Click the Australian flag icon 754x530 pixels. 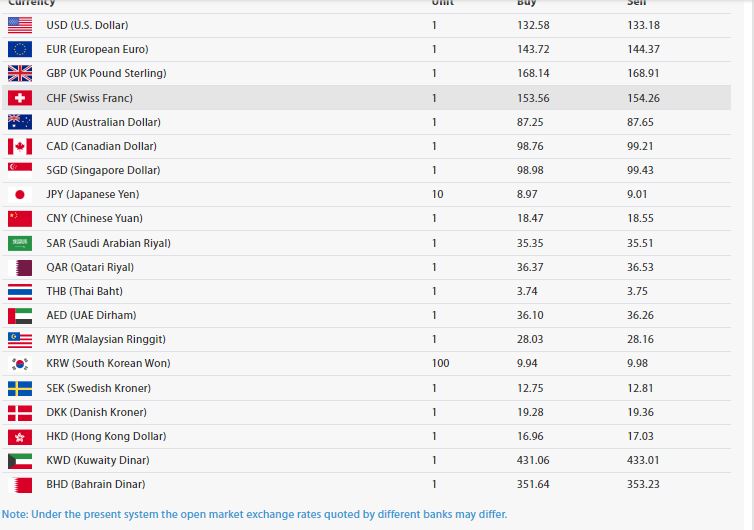coord(20,122)
